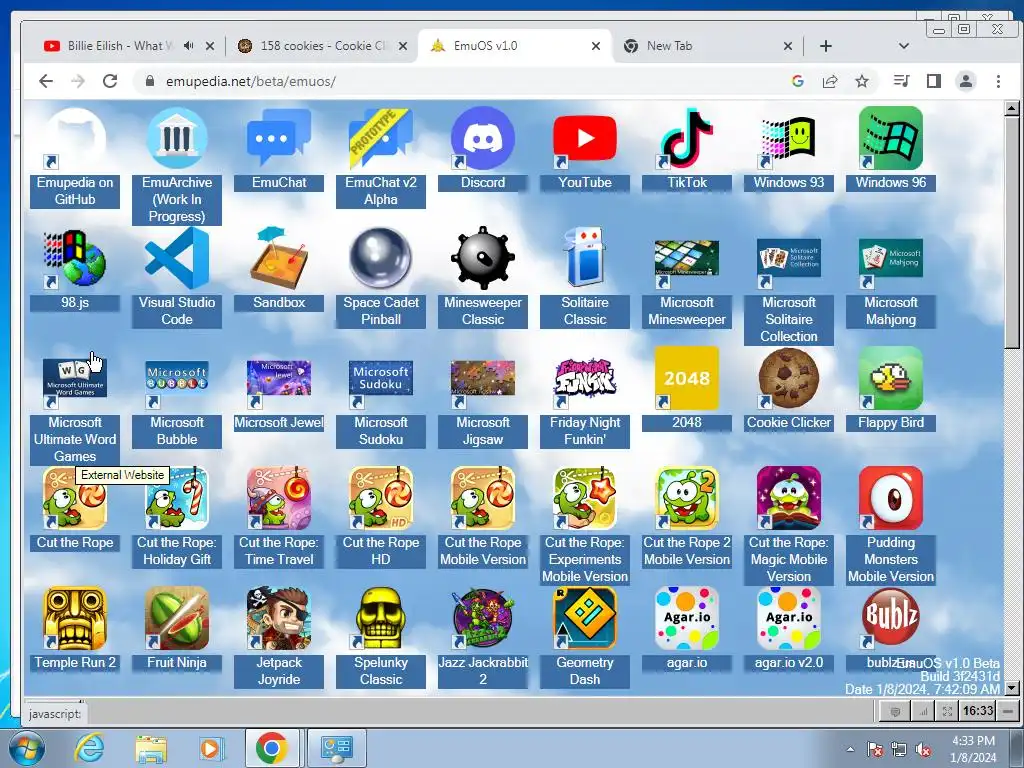Open the Flappy Bird icon
Viewport: 1024px width, 768px height.
(x=891, y=379)
